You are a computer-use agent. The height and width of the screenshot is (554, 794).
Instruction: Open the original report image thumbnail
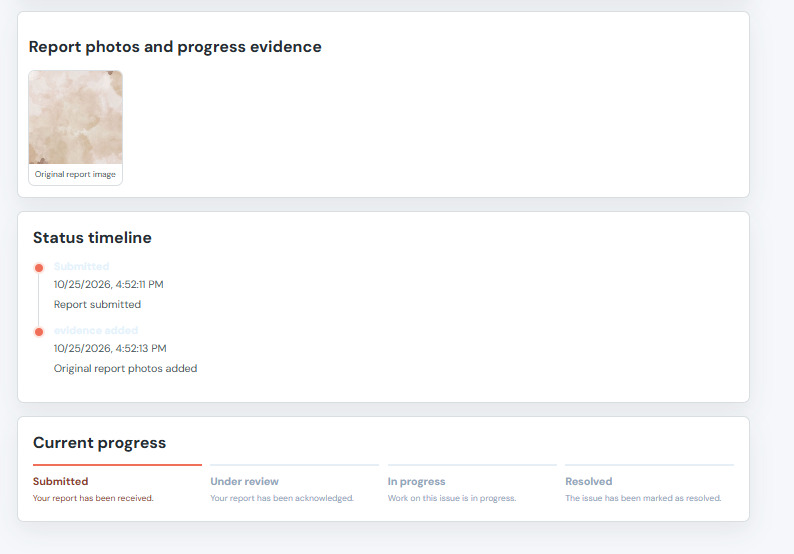[x=75, y=117]
